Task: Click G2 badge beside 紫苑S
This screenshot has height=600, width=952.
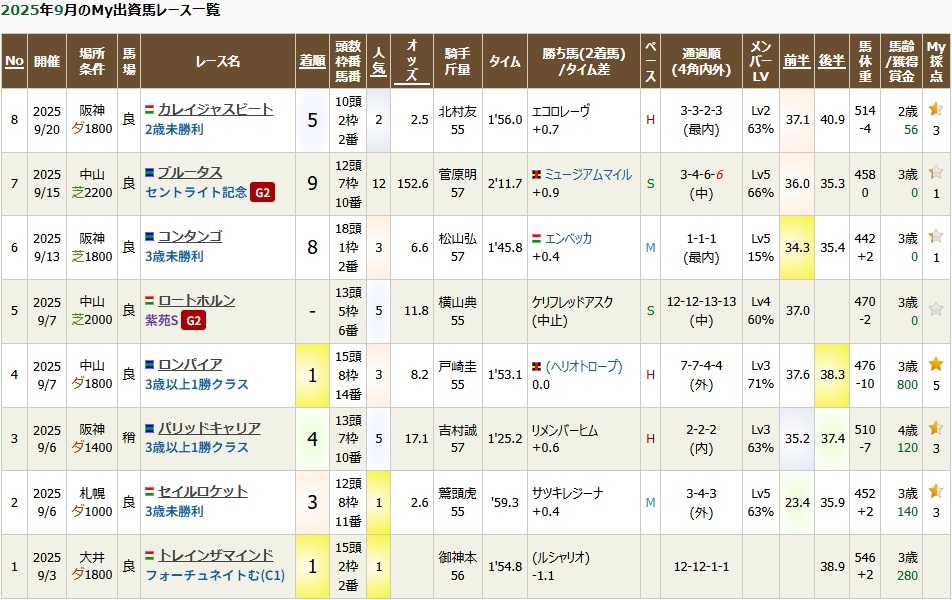Action: [193, 320]
